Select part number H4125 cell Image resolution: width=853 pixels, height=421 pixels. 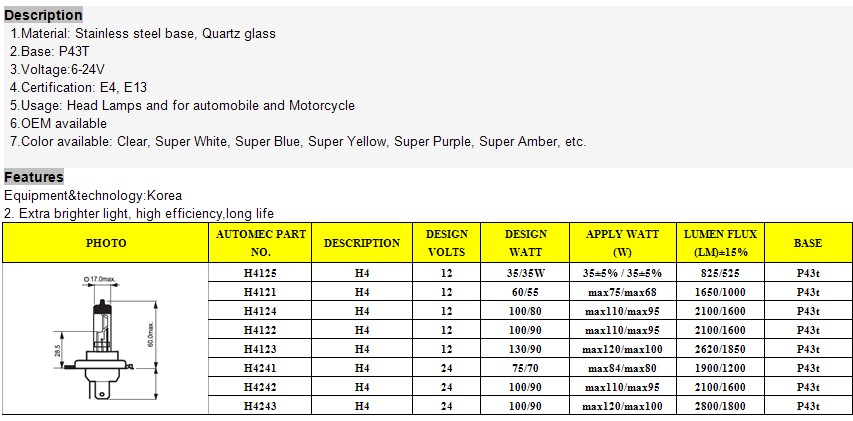point(260,273)
